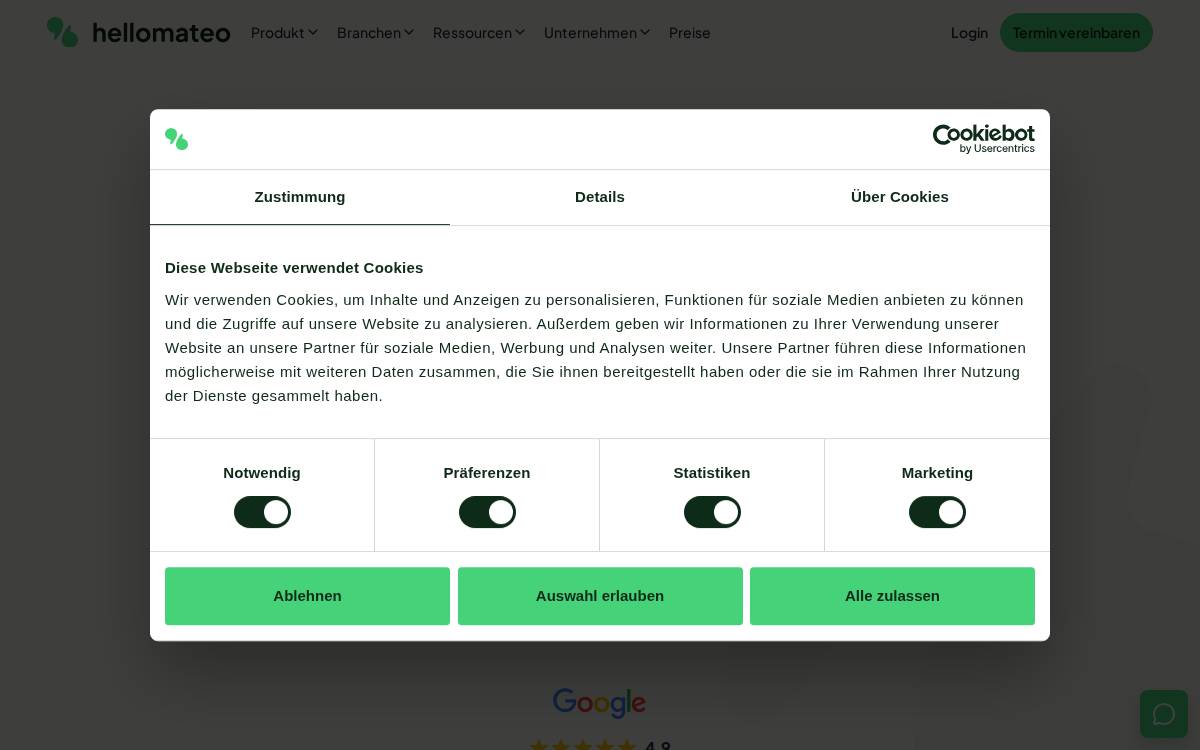Turn off the Statistiken cookie switch

[x=712, y=512]
